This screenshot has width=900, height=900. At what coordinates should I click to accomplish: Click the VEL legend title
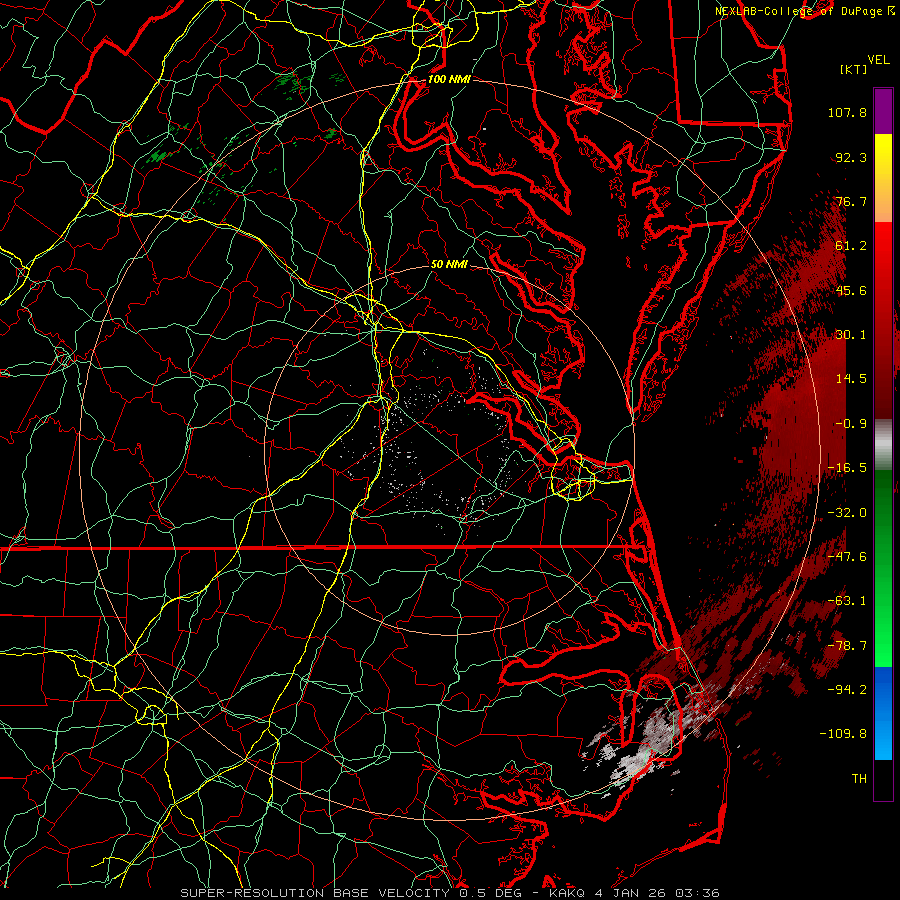879,60
